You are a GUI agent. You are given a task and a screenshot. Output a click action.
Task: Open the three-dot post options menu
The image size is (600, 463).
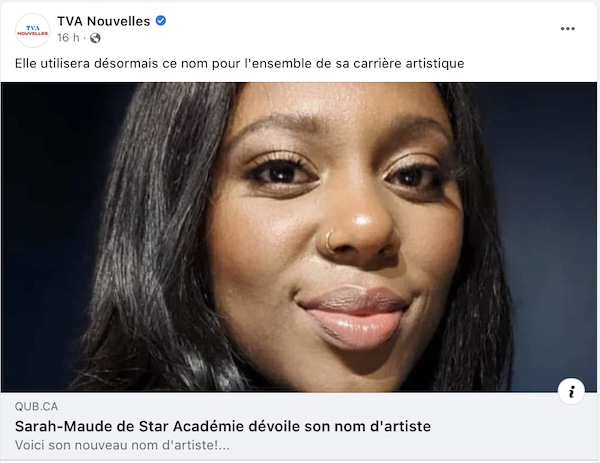point(567,29)
